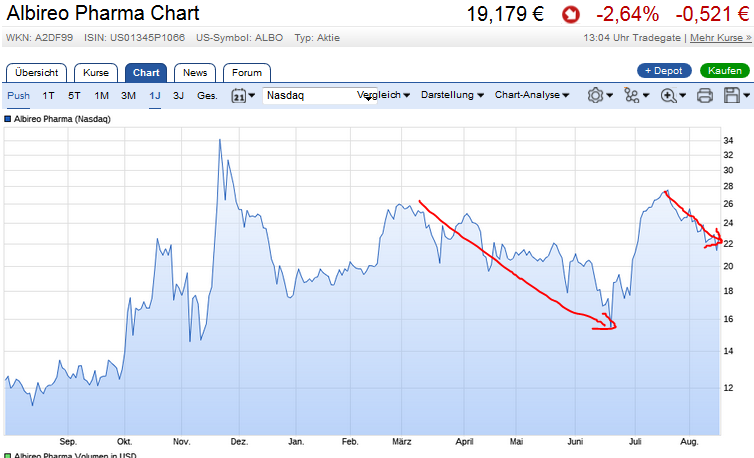Expand the arrow beside the calendar icon

click(x=251, y=95)
